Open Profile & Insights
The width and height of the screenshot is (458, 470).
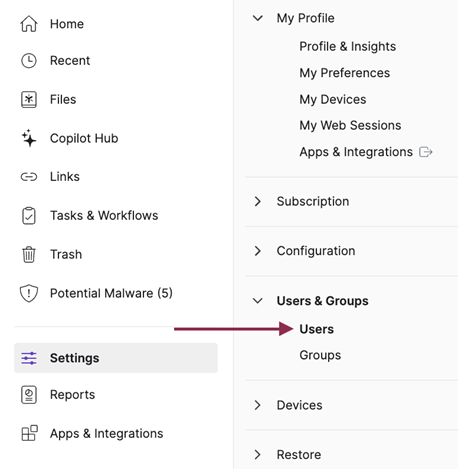point(347,47)
